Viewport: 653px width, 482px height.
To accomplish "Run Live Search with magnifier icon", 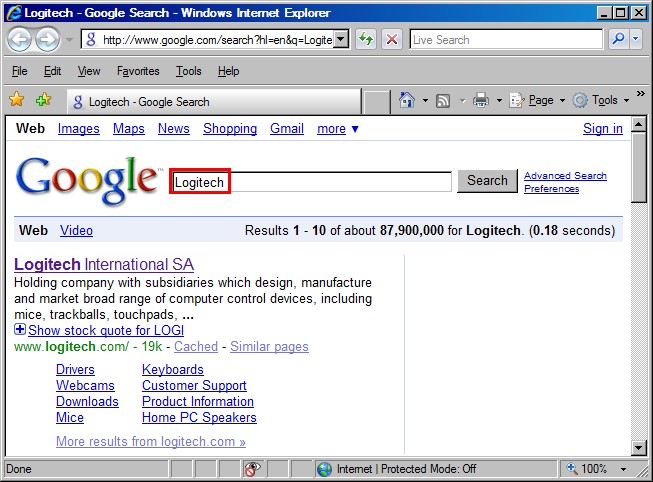I will [619, 40].
